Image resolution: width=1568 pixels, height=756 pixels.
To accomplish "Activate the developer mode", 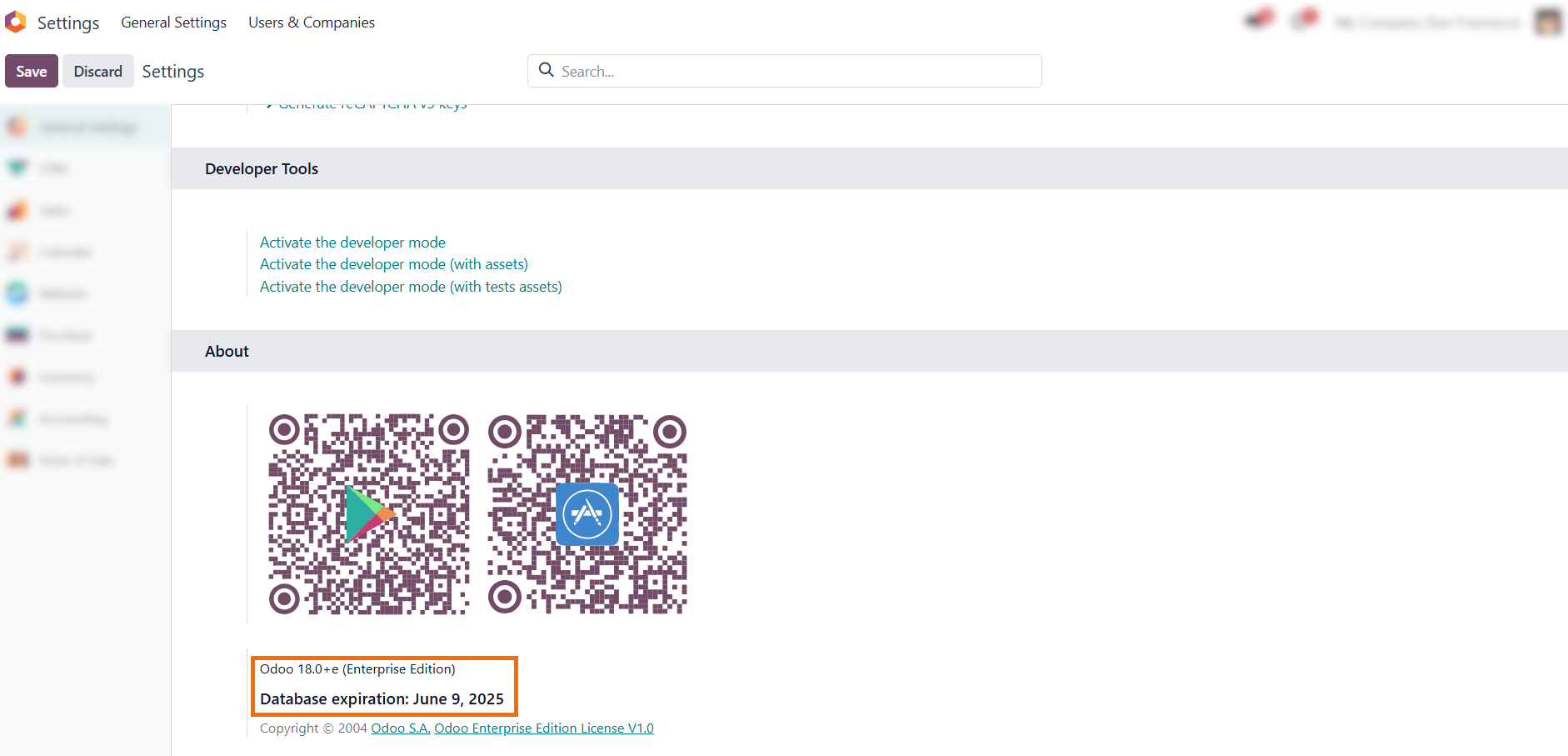I will (352, 243).
